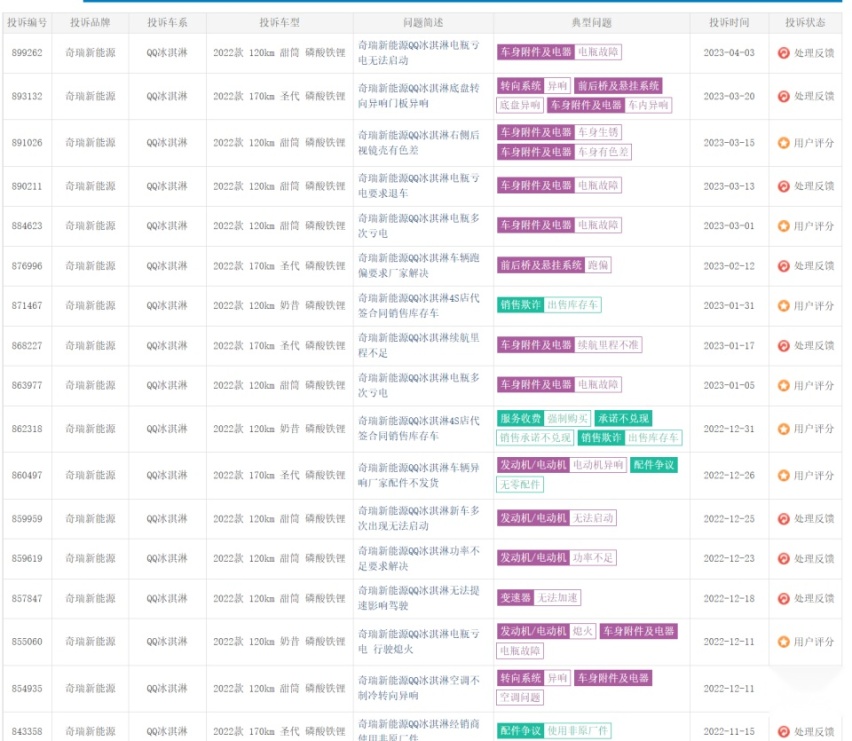
Task: Click the 电动机异响 tag in row 860497
Action: click(598, 465)
